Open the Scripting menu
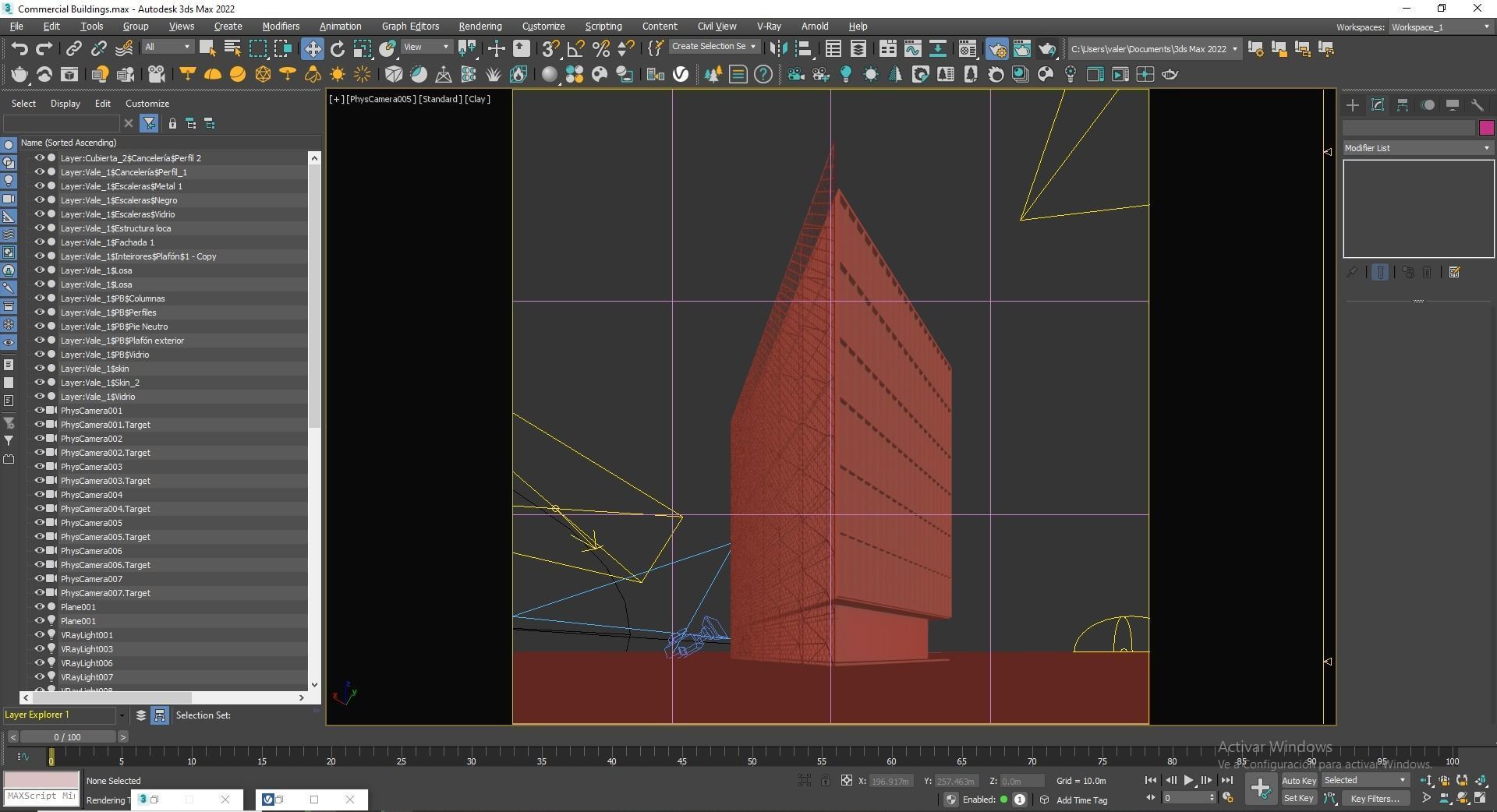 [x=603, y=26]
